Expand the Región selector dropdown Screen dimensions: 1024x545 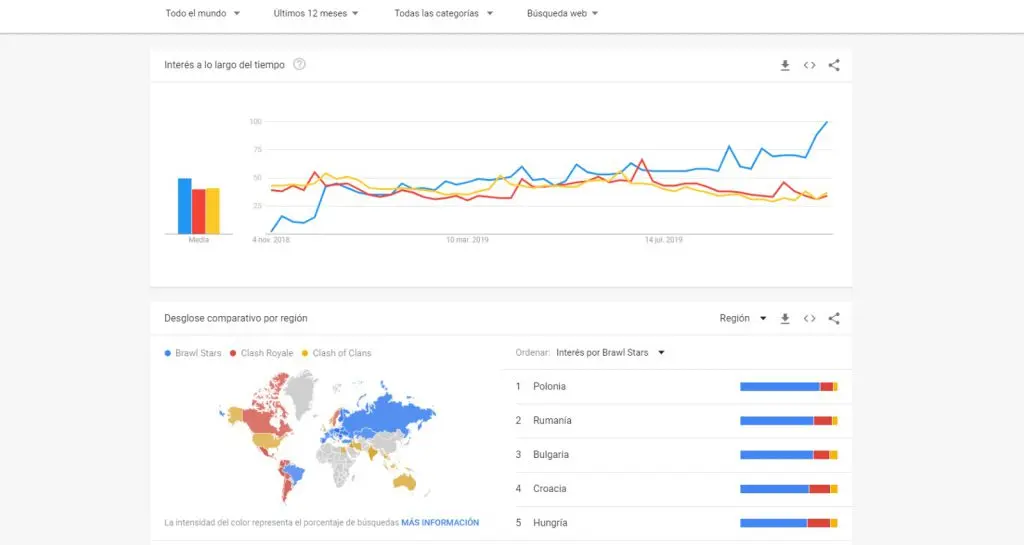coord(743,319)
